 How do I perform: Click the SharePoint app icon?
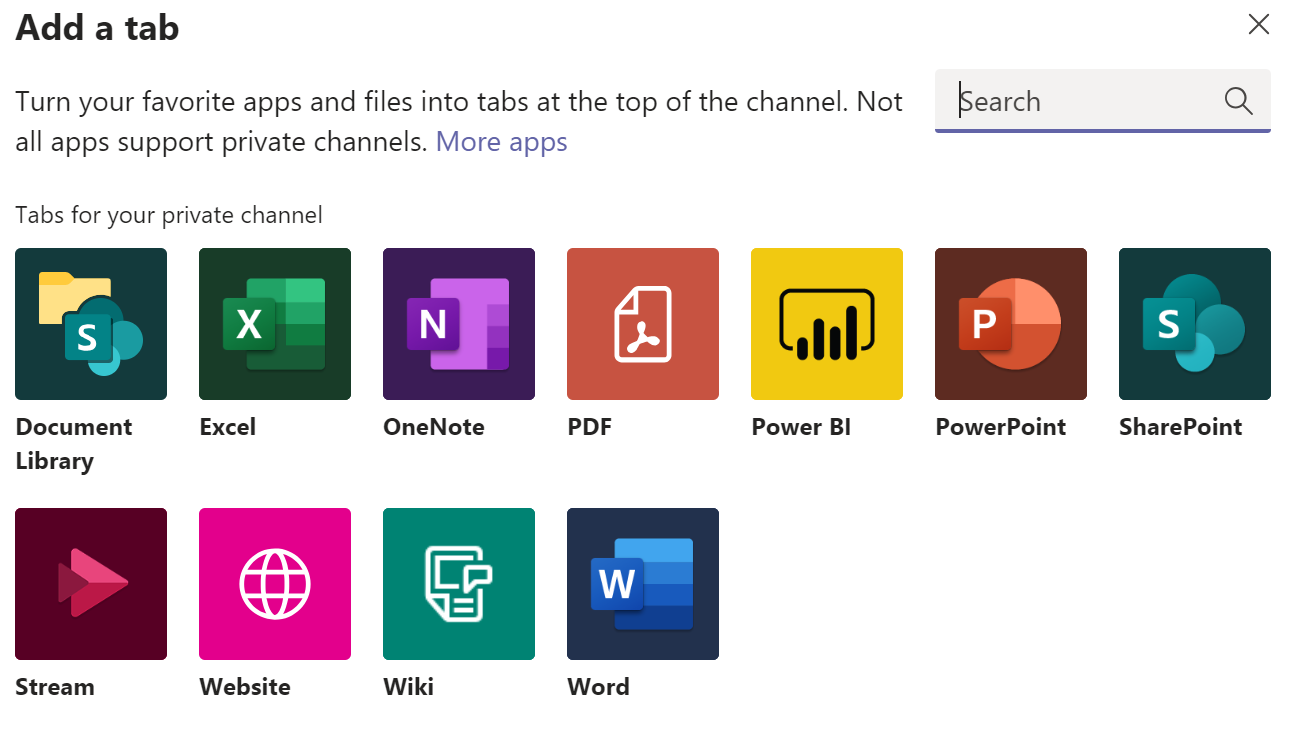coord(1195,324)
